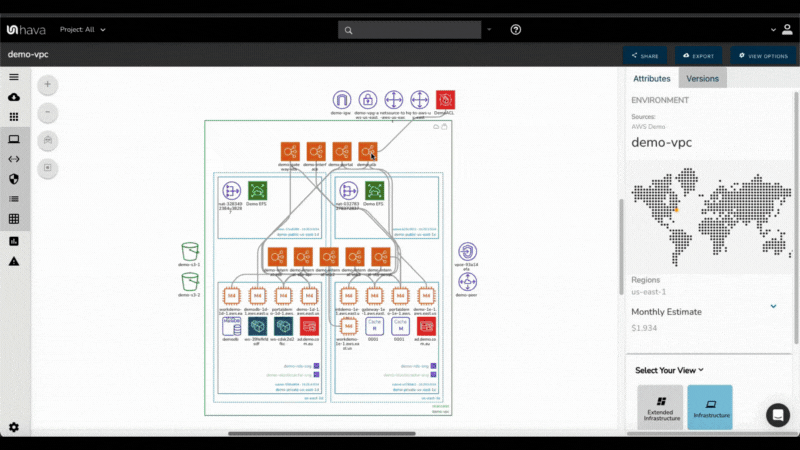Click the AWS Demo source text
Image resolution: width=800 pixels, height=450 pixels.
[648, 127]
